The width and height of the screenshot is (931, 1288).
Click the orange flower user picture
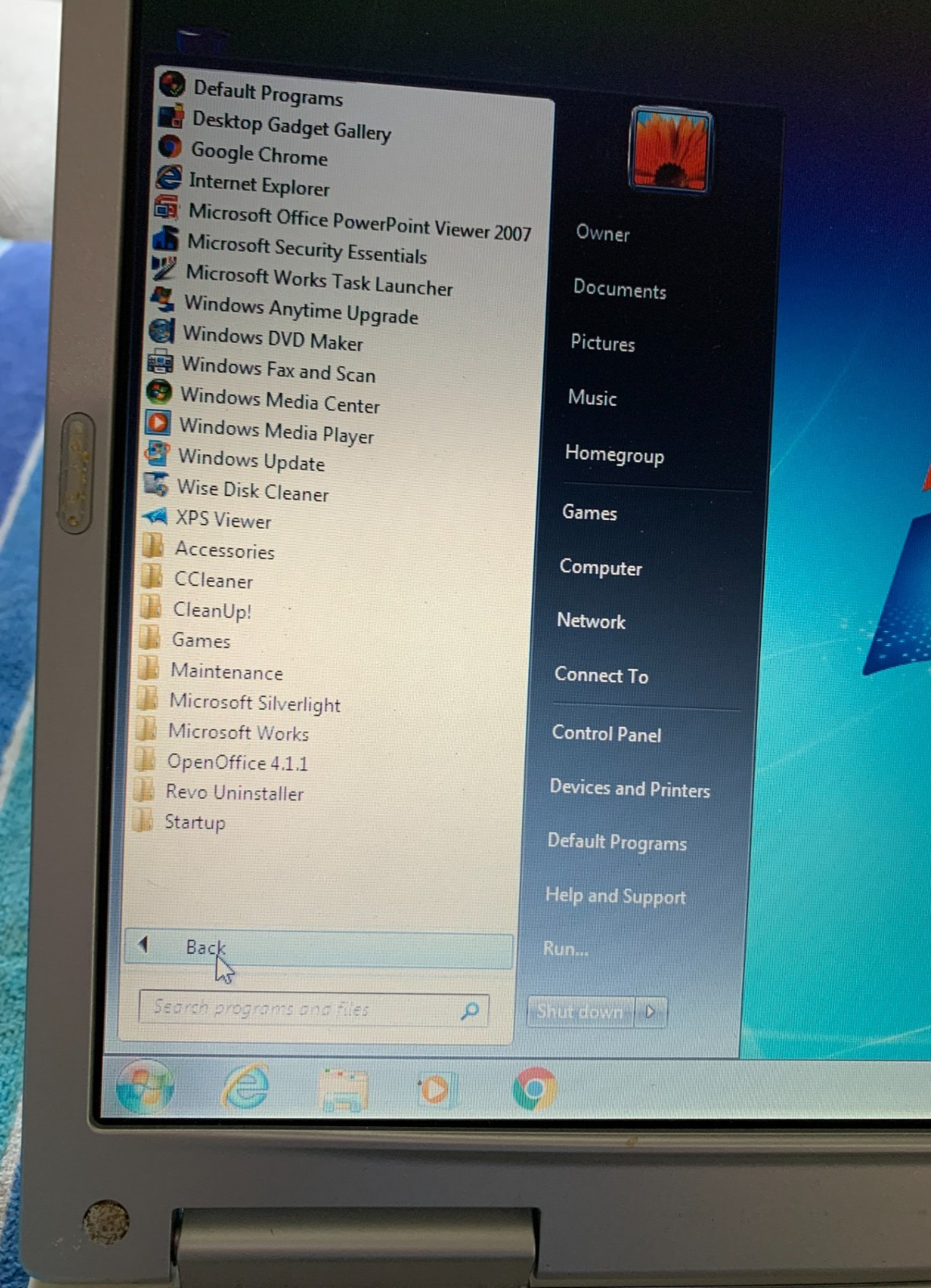(x=670, y=151)
